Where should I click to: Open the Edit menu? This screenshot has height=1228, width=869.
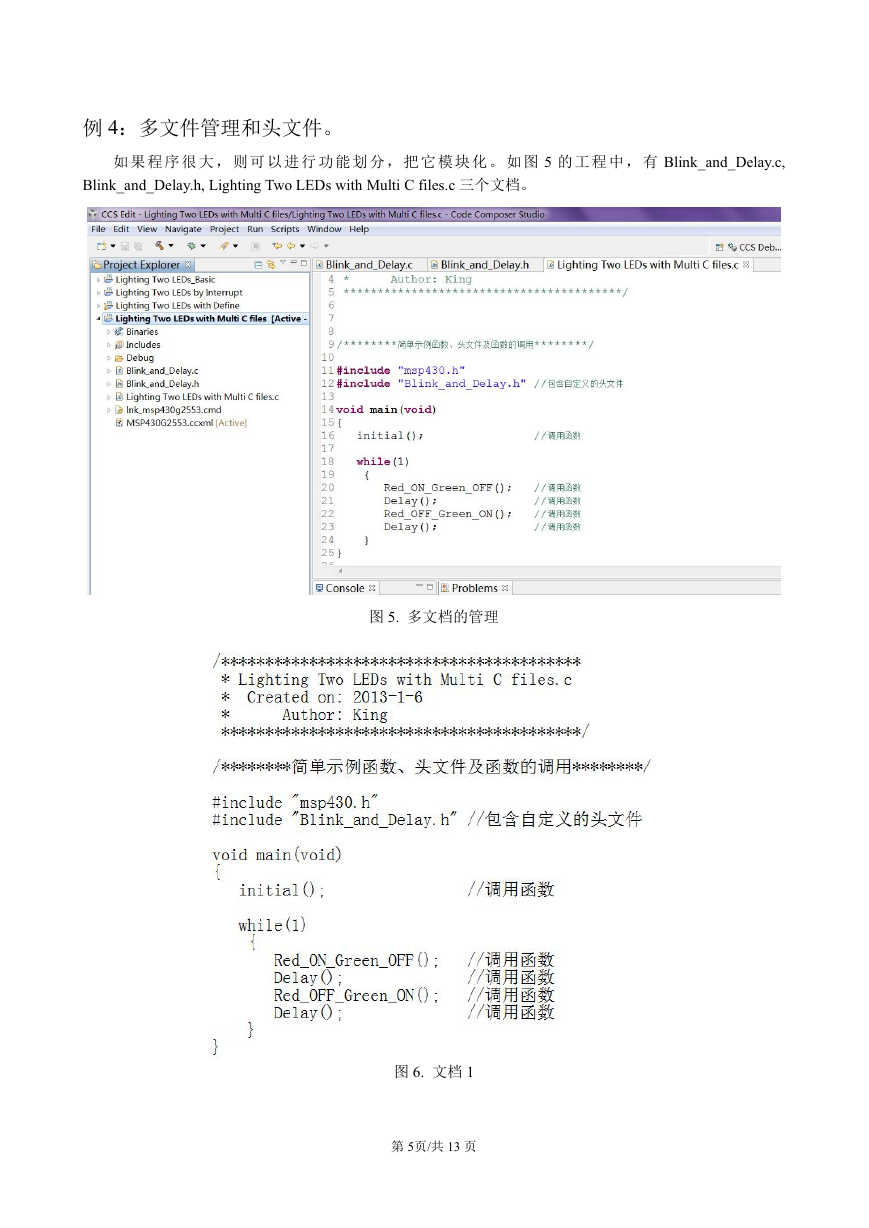[x=121, y=229]
